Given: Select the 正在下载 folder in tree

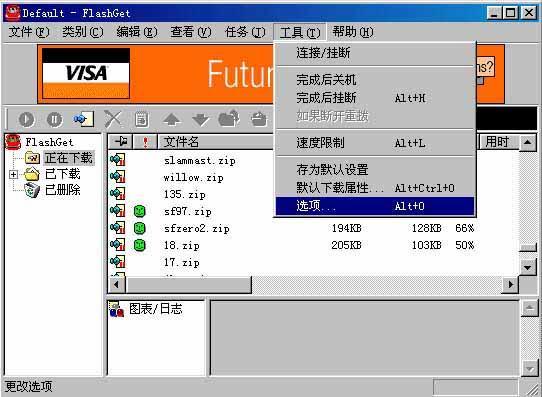Looking at the screenshot, I should [x=69, y=158].
